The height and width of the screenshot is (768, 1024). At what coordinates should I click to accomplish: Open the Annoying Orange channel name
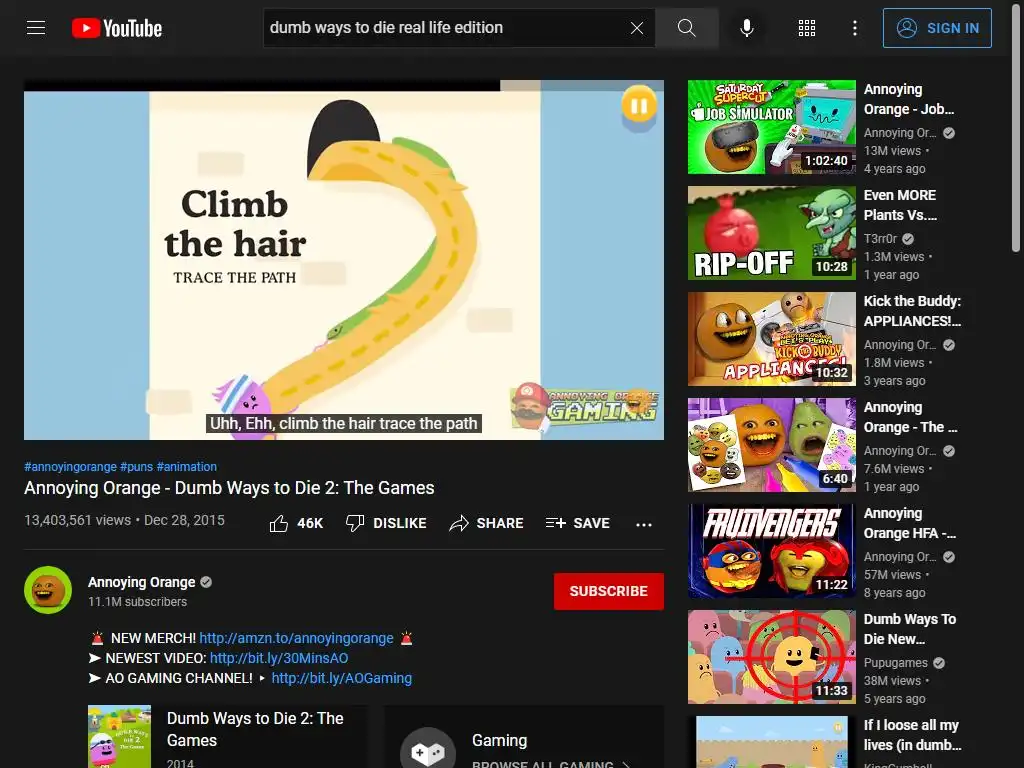pyautogui.click(x=142, y=582)
